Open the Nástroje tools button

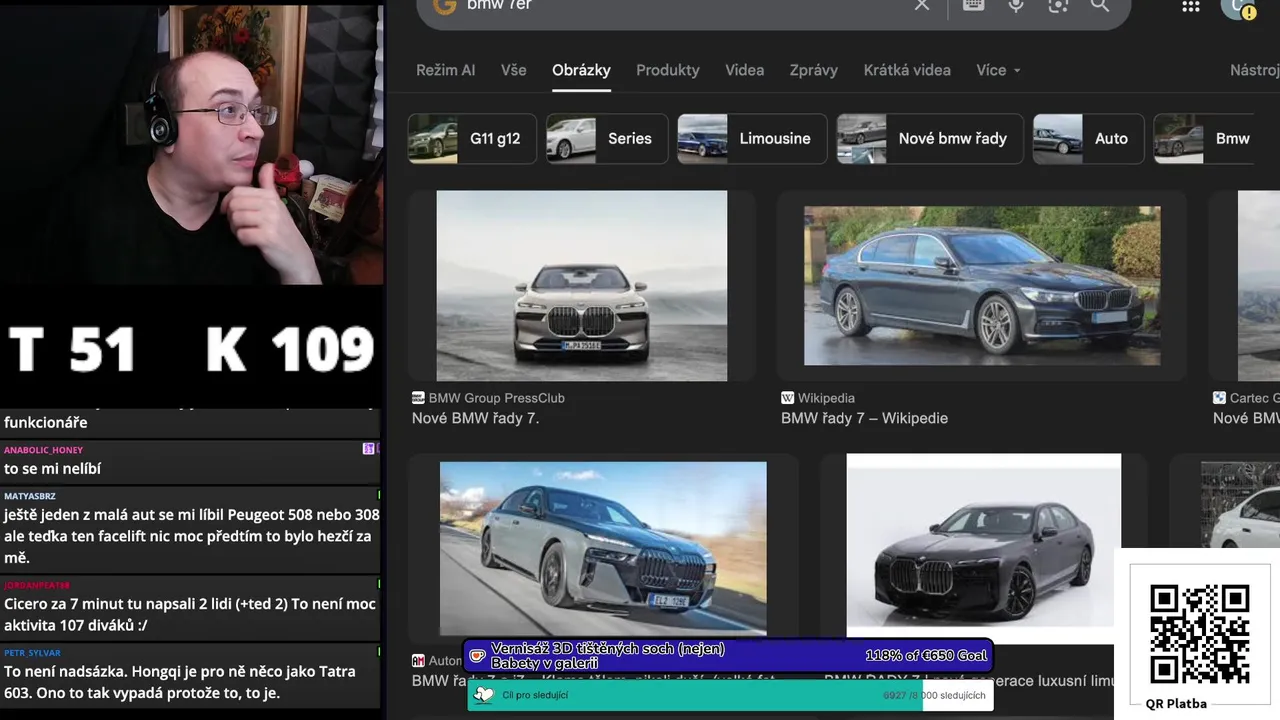(x=1255, y=70)
